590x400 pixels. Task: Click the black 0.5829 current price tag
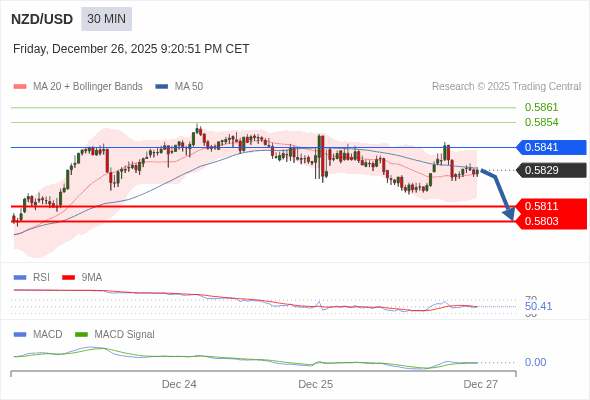pyautogui.click(x=551, y=170)
